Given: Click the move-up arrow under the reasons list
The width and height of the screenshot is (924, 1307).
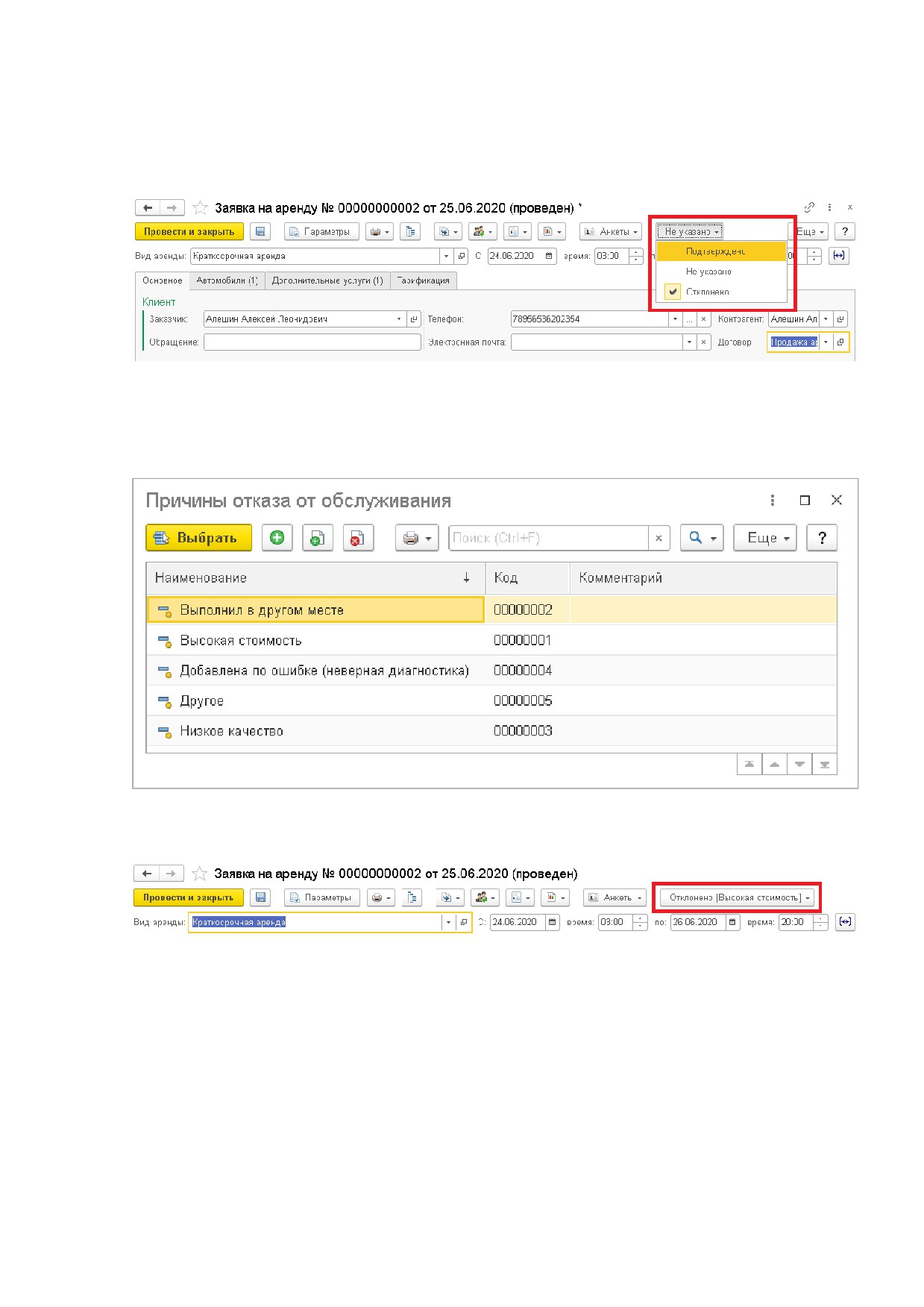Looking at the screenshot, I should pyautogui.click(x=775, y=764).
